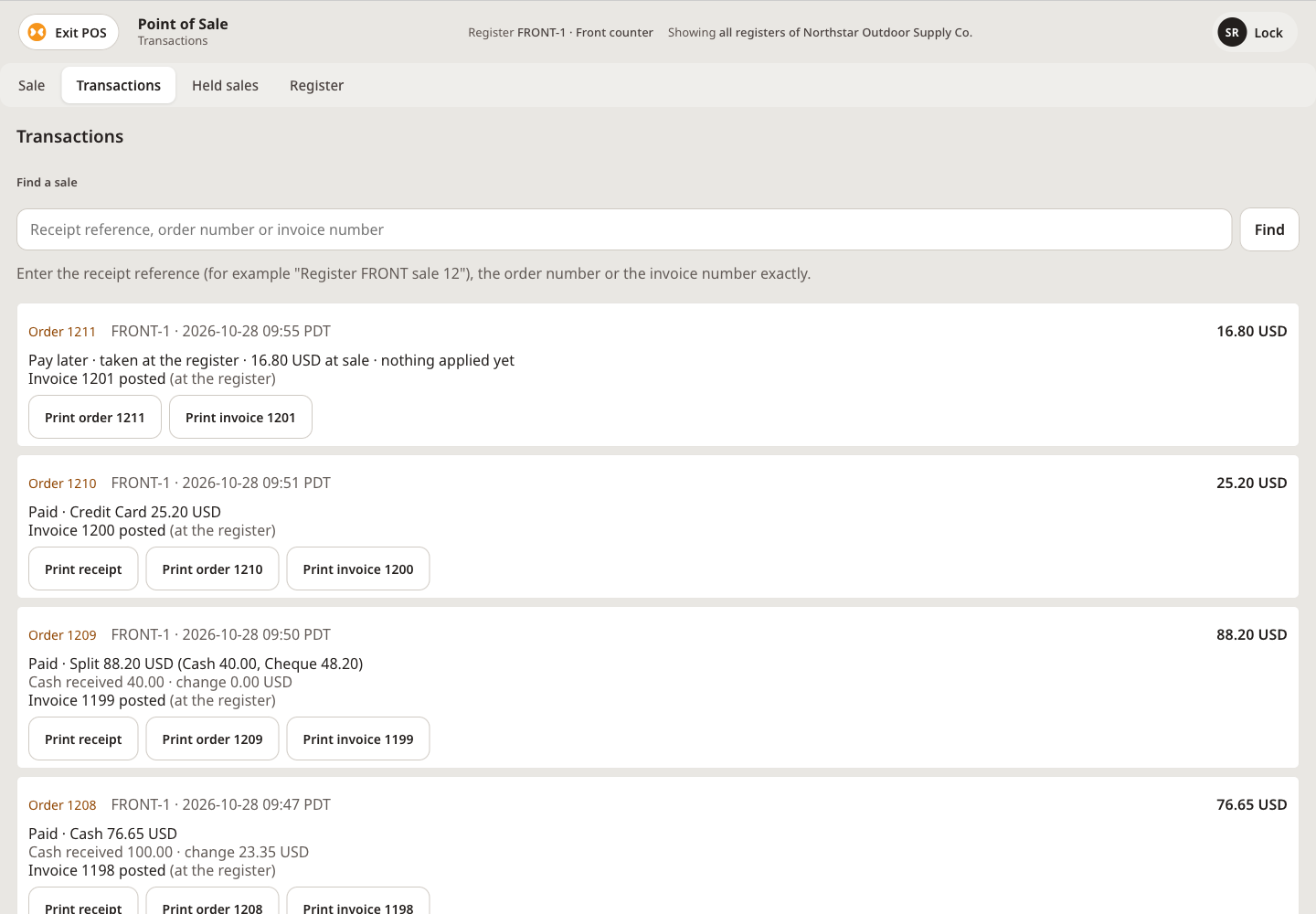Print invoice 1201

coord(240,417)
